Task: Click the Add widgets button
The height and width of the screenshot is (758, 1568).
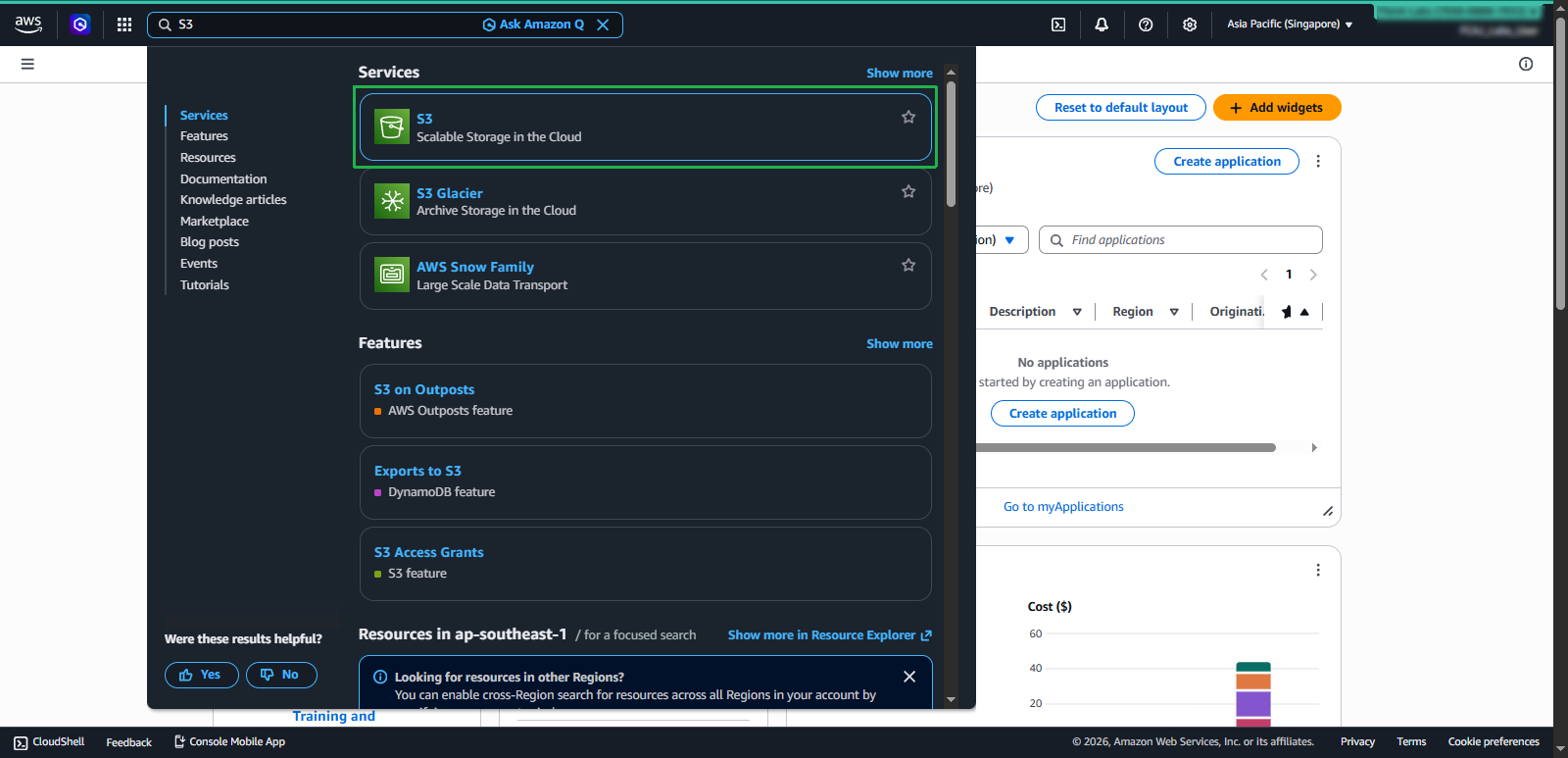Action: 1277,108
